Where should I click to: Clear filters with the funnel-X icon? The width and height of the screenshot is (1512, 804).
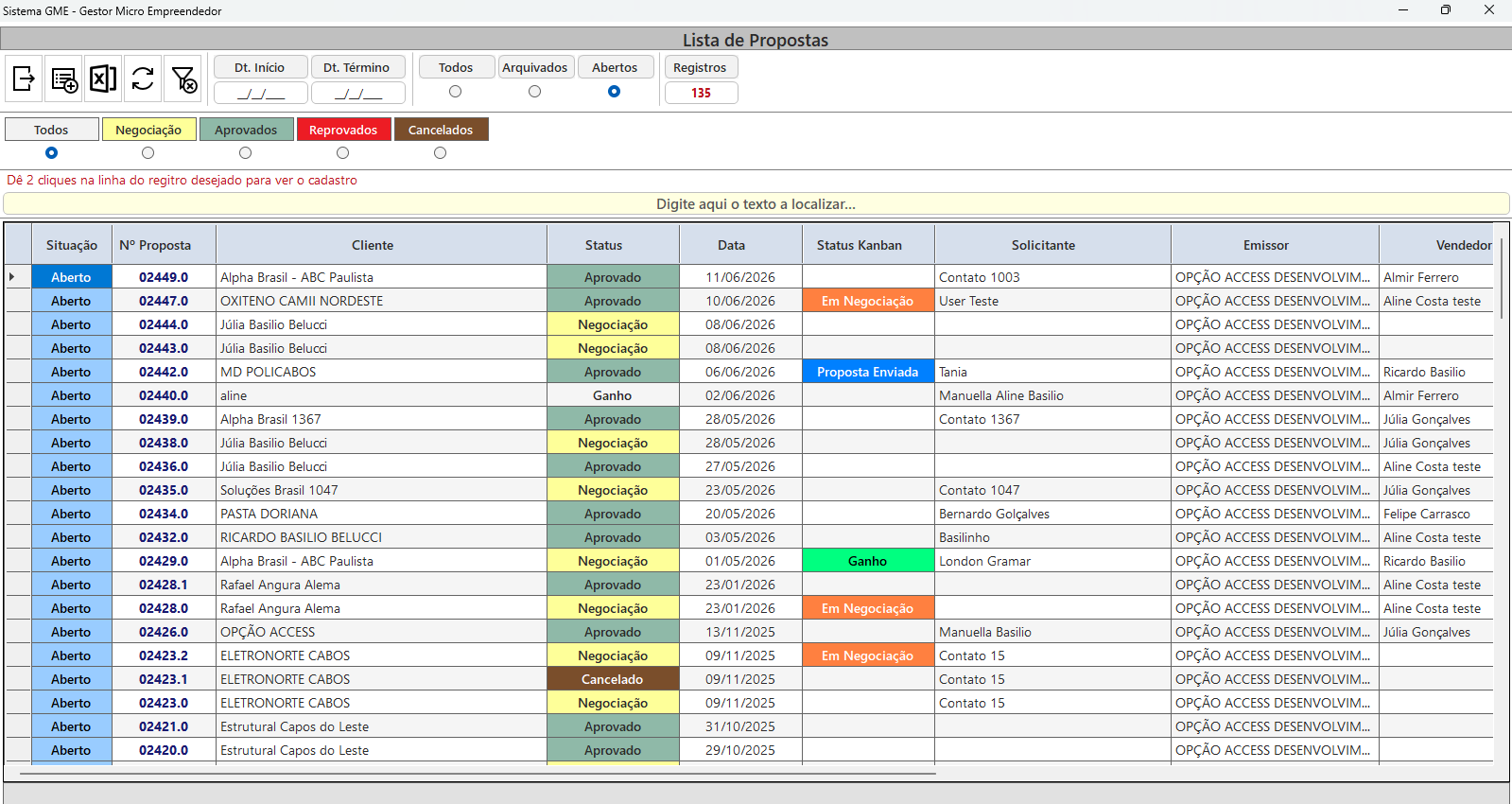(x=183, y=79)
